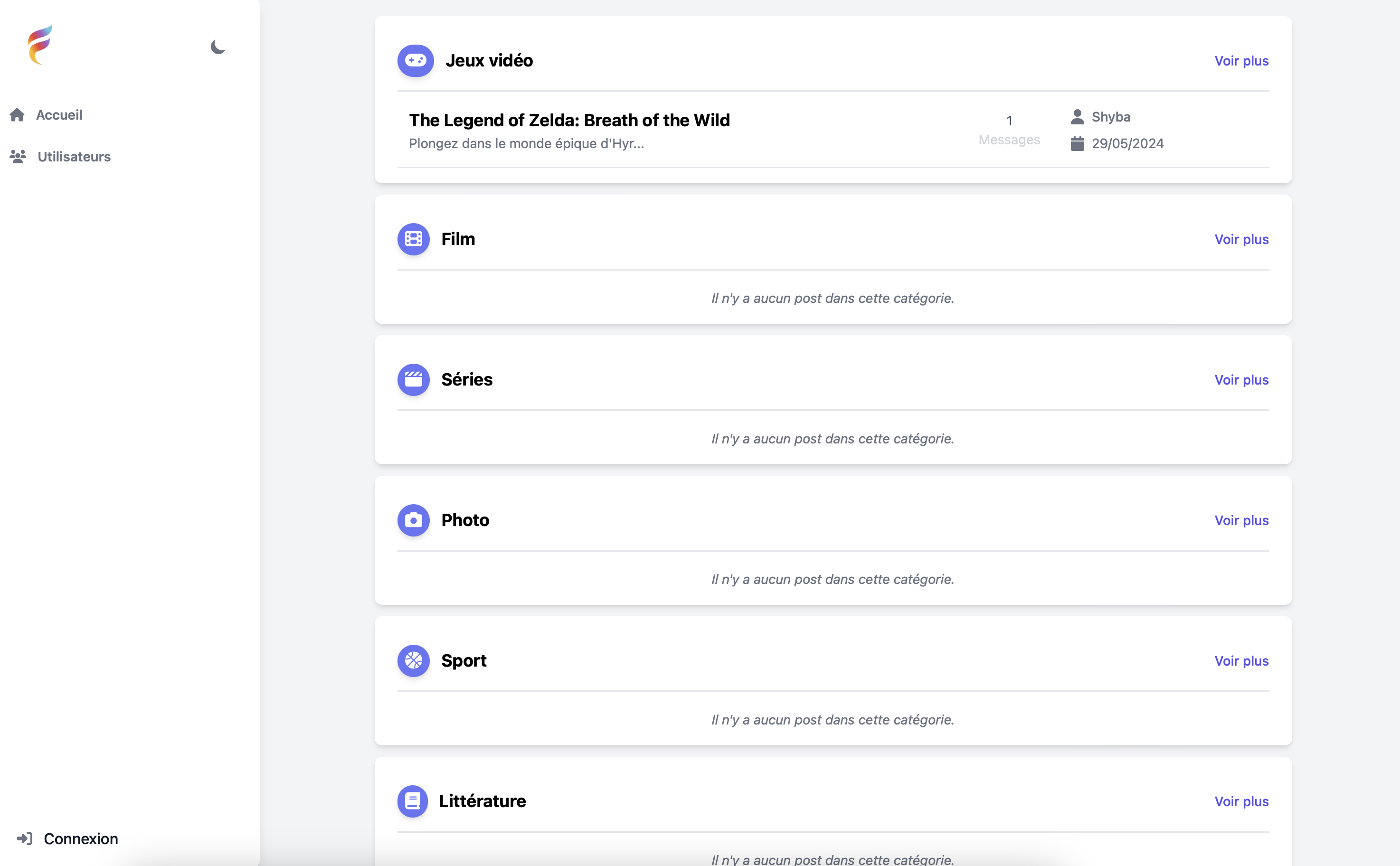Open Voir plus for Film
The image size is (1400, 866).
point(1241,239)
